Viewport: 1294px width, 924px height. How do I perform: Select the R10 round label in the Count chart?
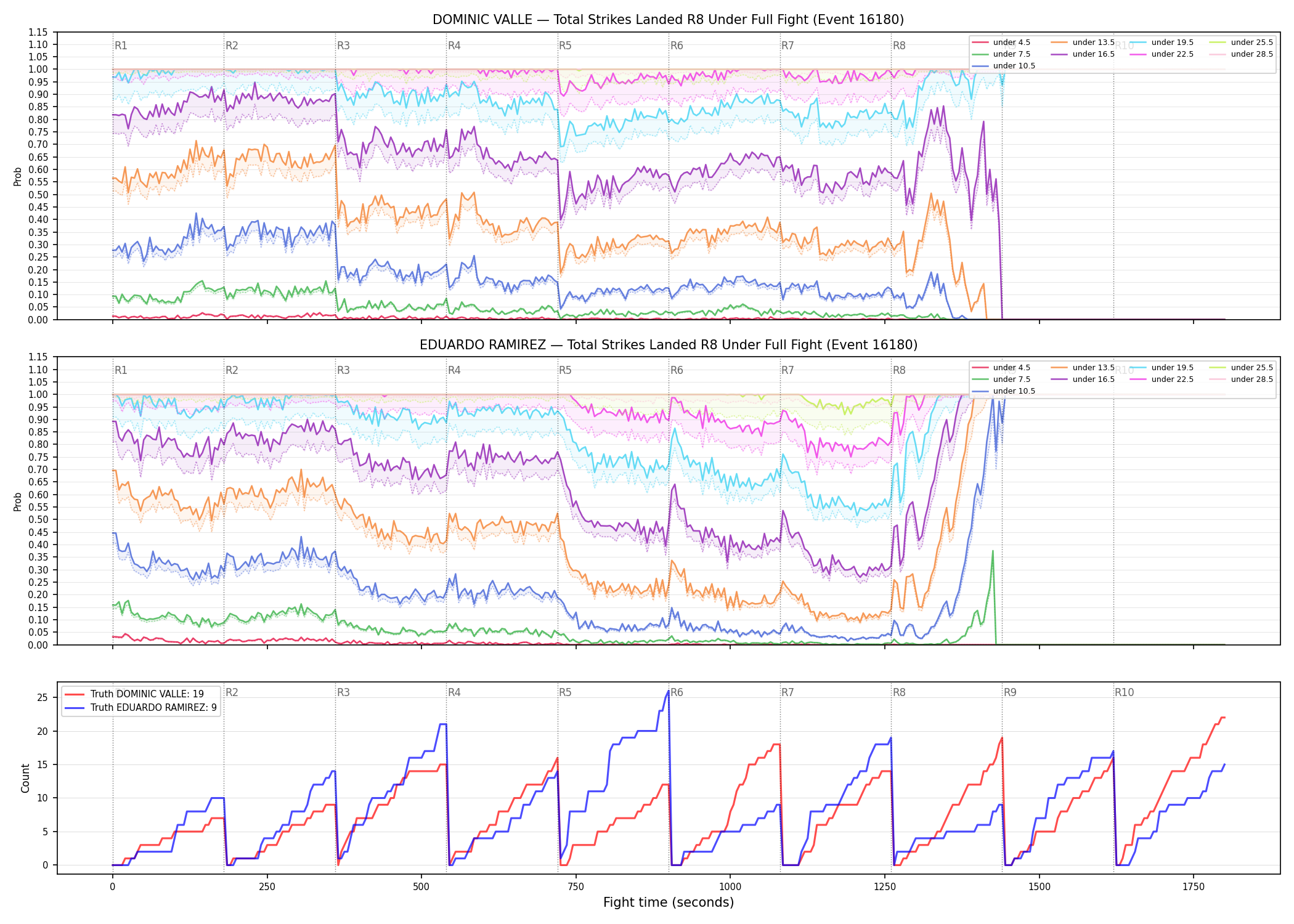pos(1124,692)
